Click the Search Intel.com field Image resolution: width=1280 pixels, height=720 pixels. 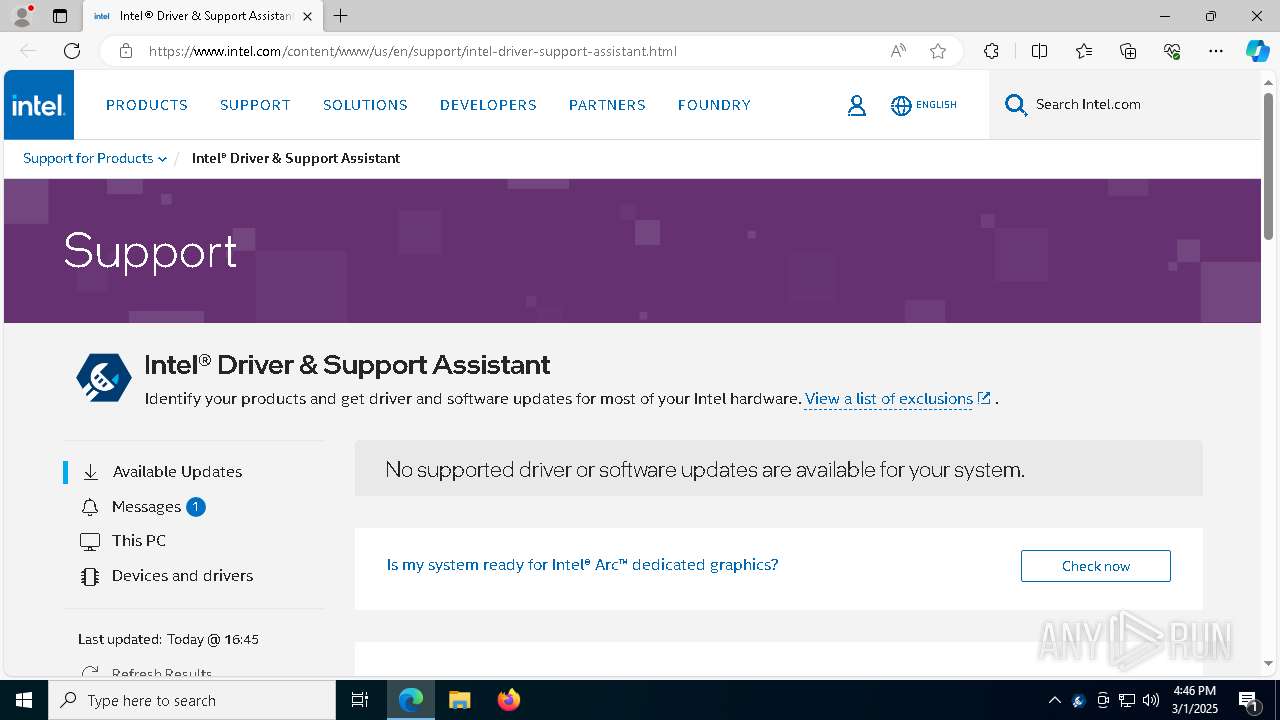[1125, 105]
